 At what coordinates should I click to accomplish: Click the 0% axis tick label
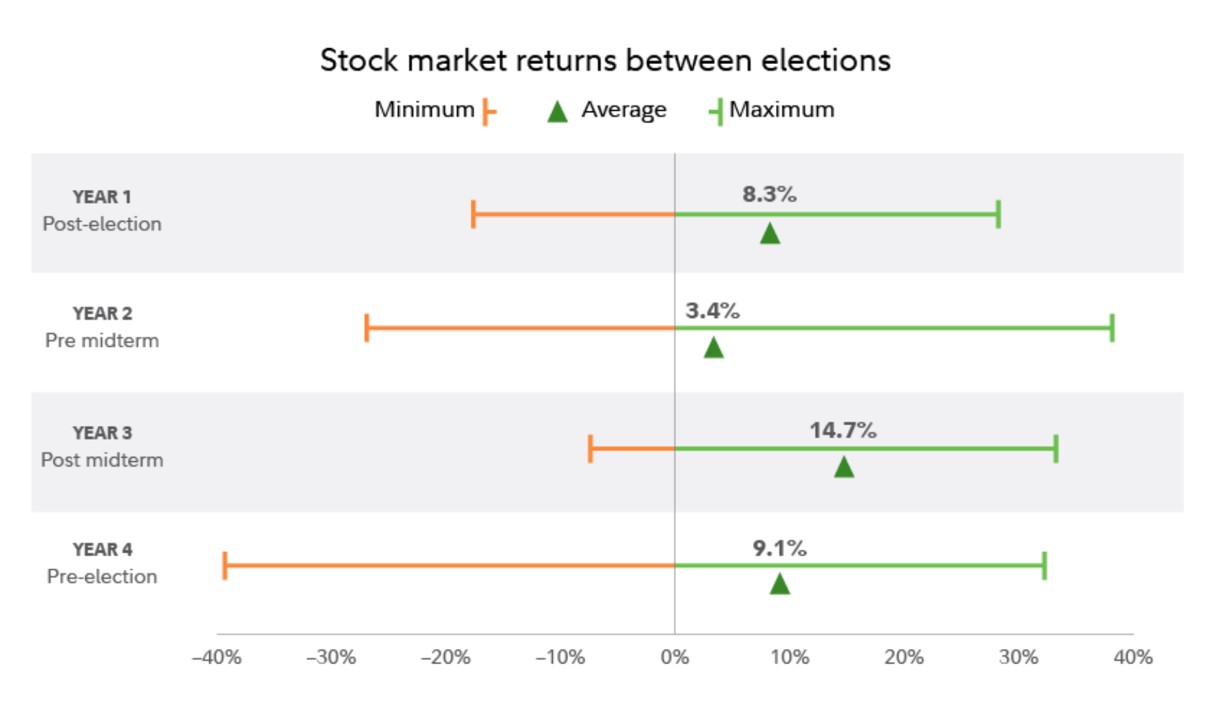point(675,658)
